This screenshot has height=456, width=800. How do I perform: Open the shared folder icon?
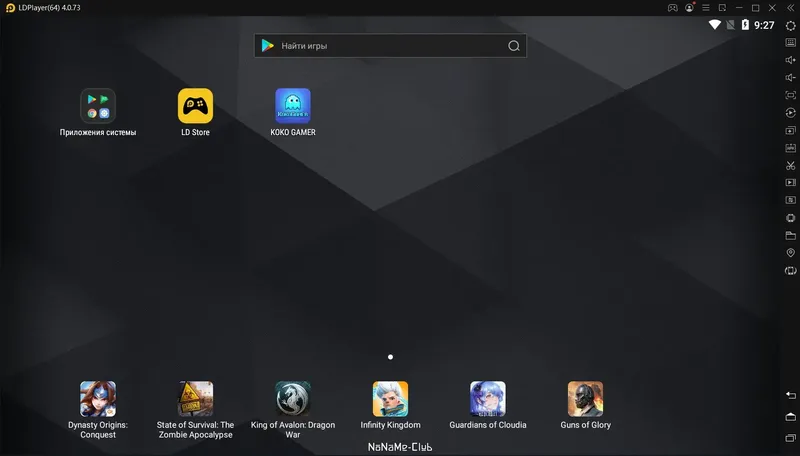[x=790, y=236]
